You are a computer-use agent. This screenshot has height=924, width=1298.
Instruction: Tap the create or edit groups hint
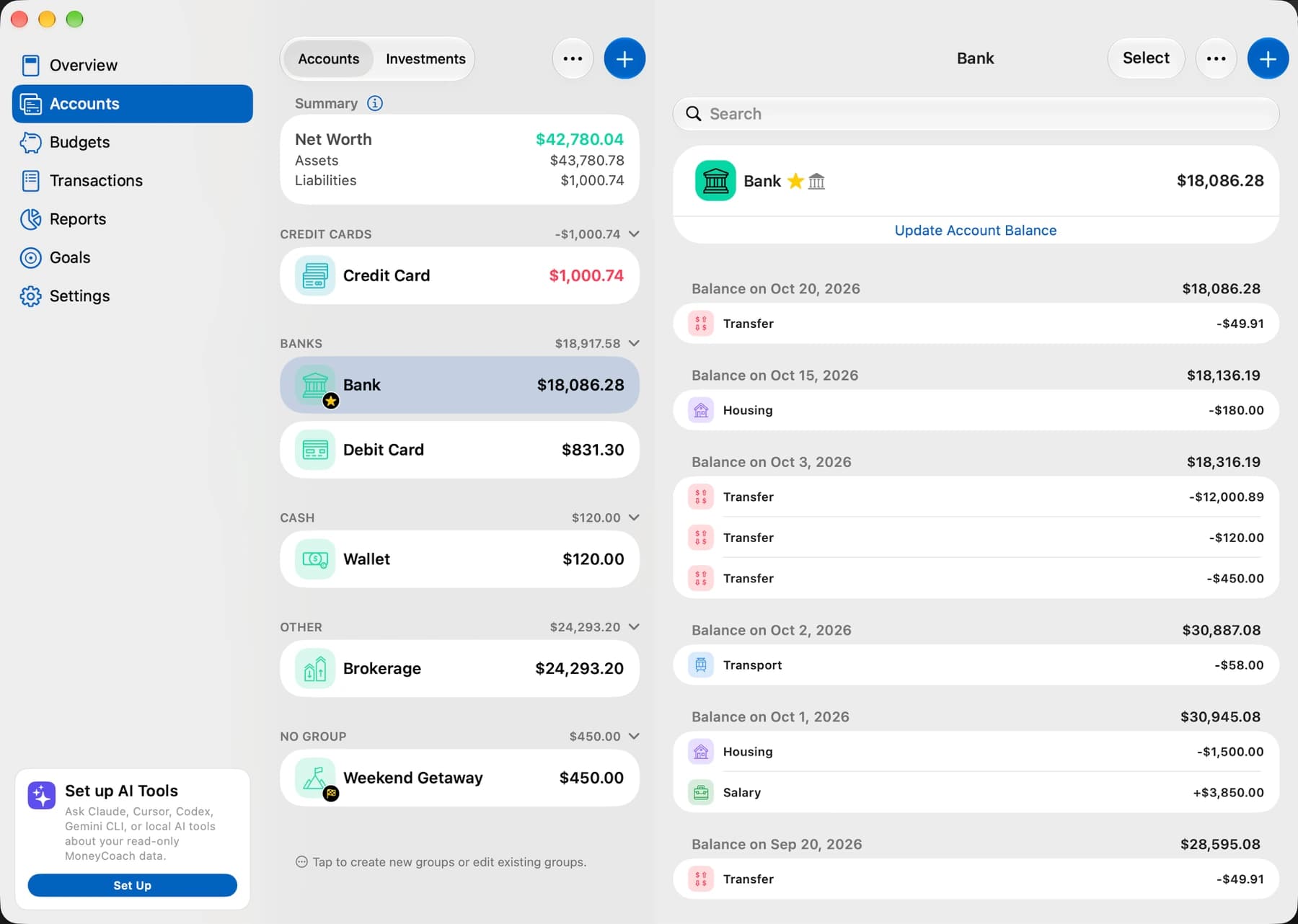[441, 862]
